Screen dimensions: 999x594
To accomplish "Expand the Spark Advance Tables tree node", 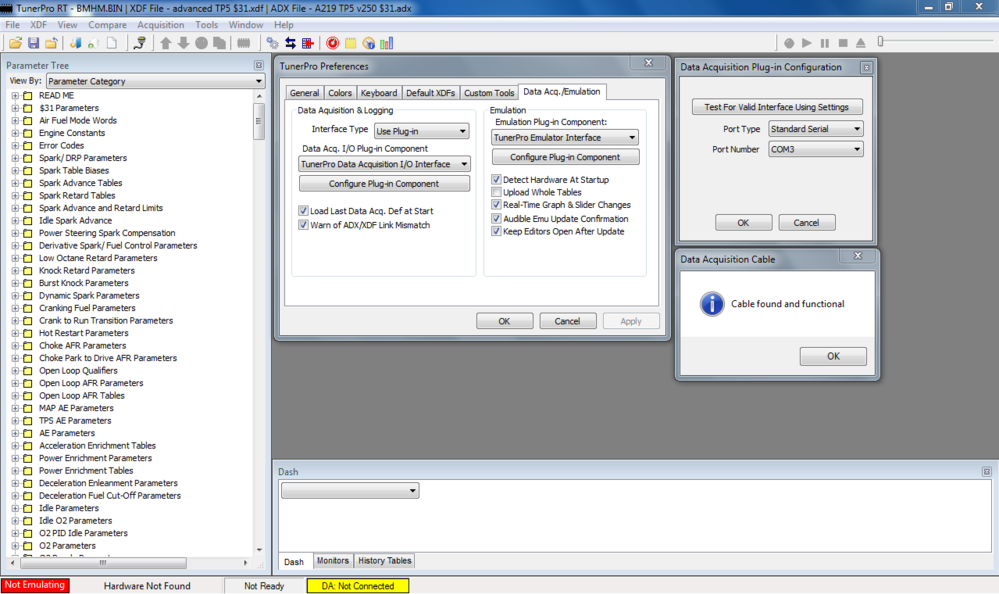I will coord(15,183).
